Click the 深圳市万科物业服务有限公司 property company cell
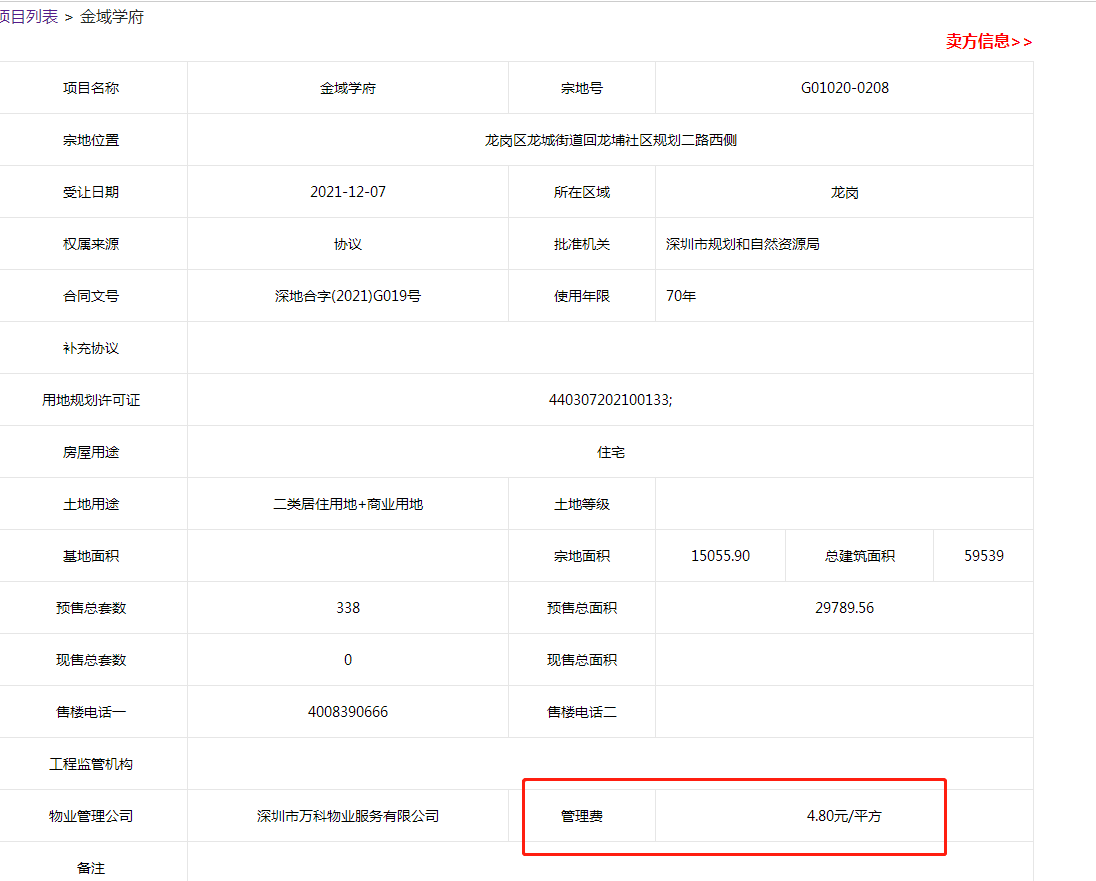 click(x=347, y=816)
